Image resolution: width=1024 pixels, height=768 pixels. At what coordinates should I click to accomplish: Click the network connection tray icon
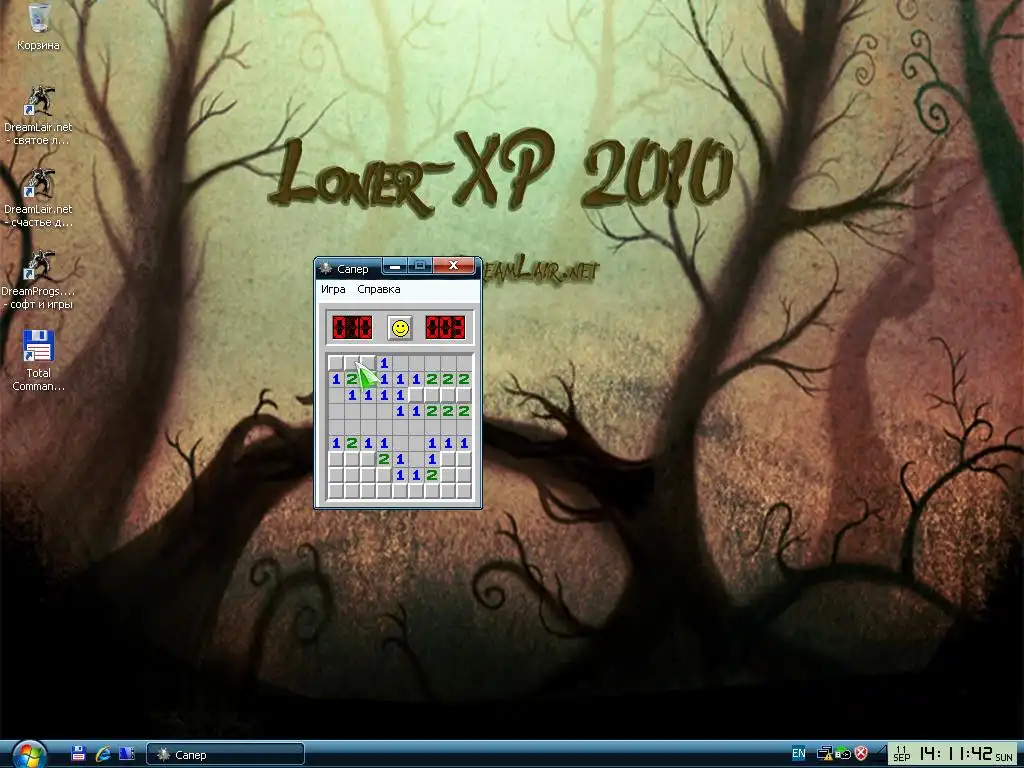pyautogui.click(x=825, y=754)
